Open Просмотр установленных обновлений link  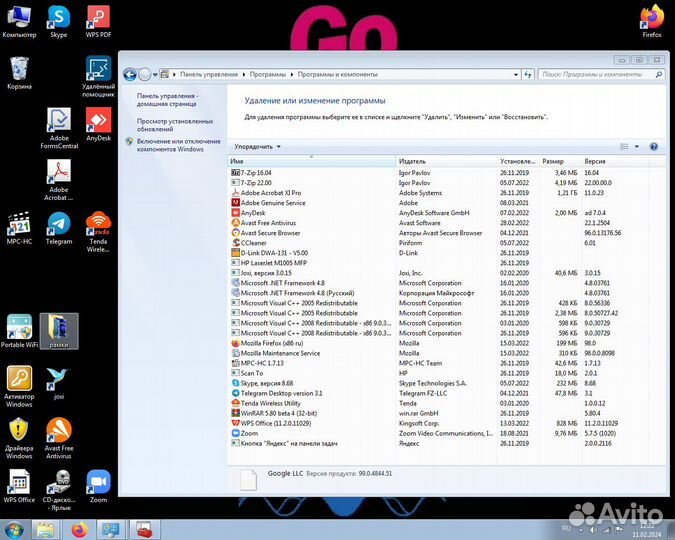coord(175,125)
